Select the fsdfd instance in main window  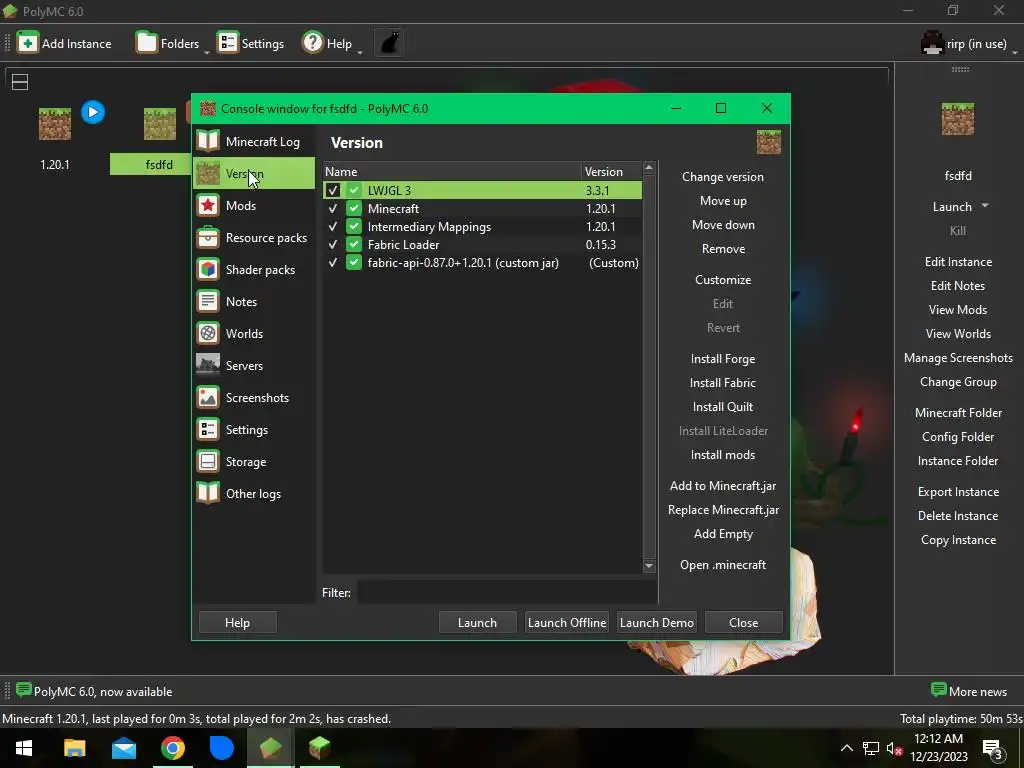coord(159,165)
